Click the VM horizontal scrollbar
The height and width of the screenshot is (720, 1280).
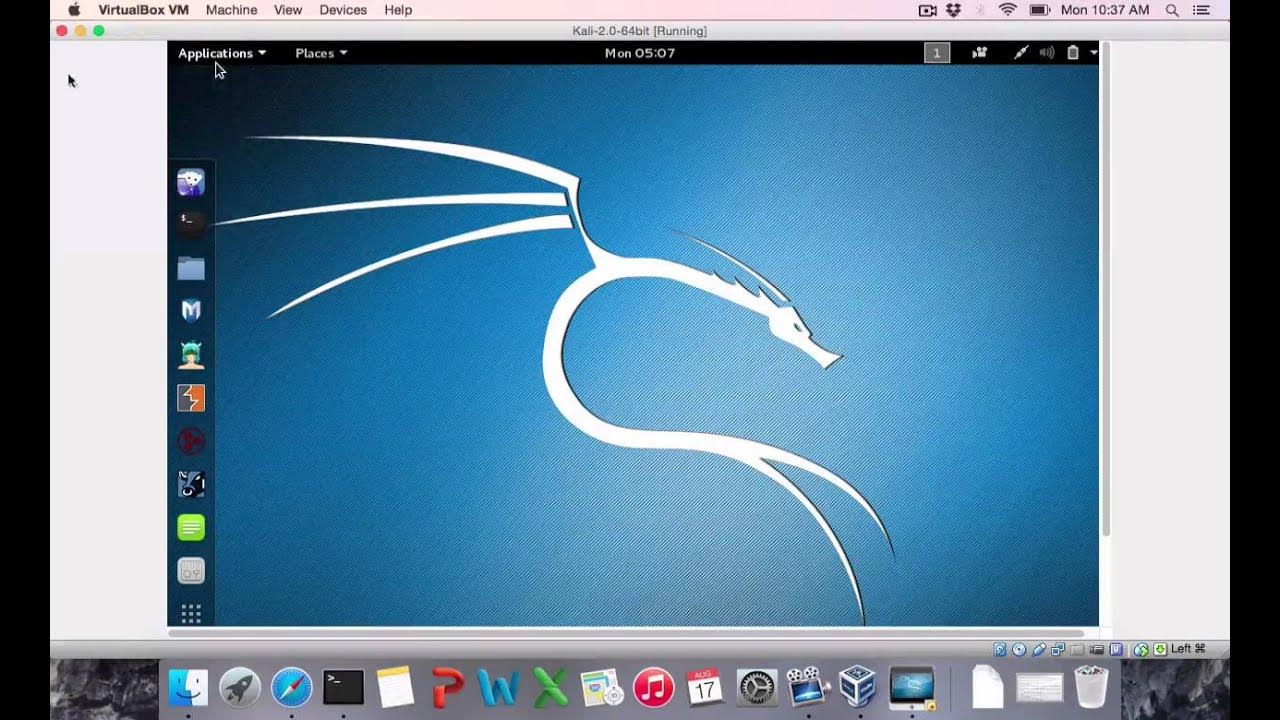[628, 633]
